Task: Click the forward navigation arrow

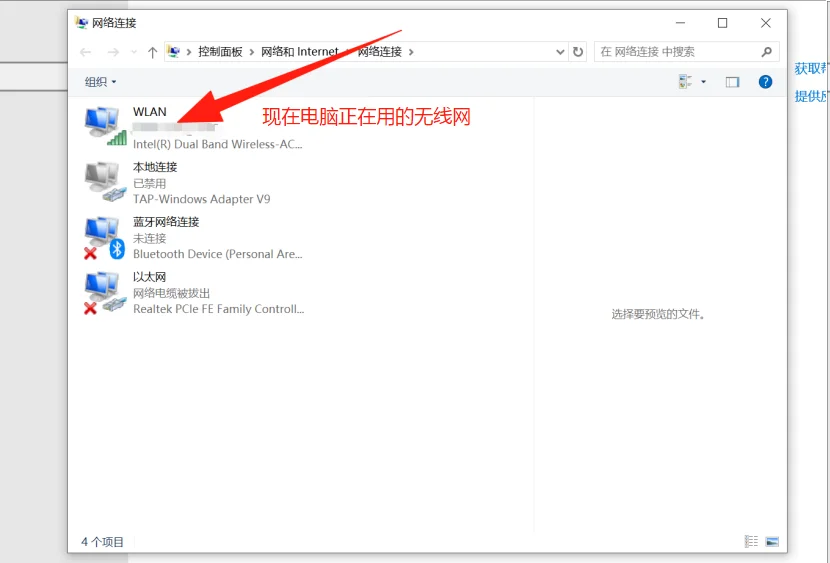Action: tap(113, 52)
